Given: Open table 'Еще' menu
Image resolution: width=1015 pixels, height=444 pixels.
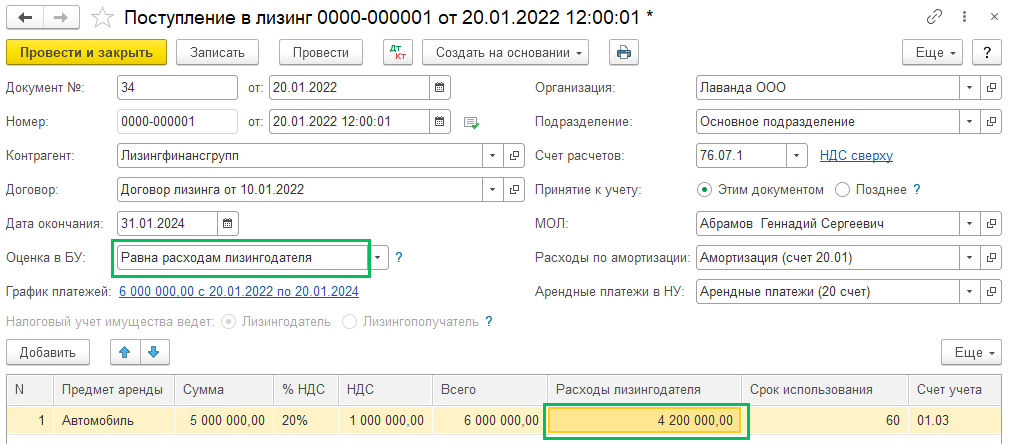Looking at the screenshot, I should [970, 352].
